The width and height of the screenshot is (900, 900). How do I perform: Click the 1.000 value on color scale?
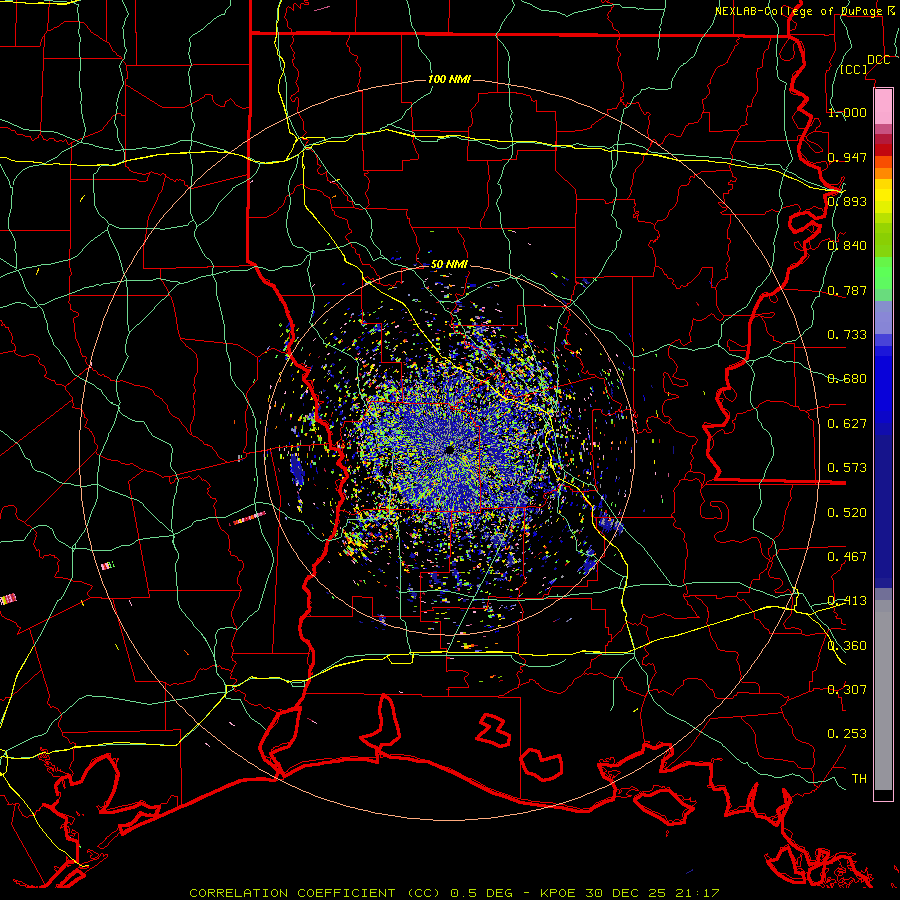coord(847,112)
